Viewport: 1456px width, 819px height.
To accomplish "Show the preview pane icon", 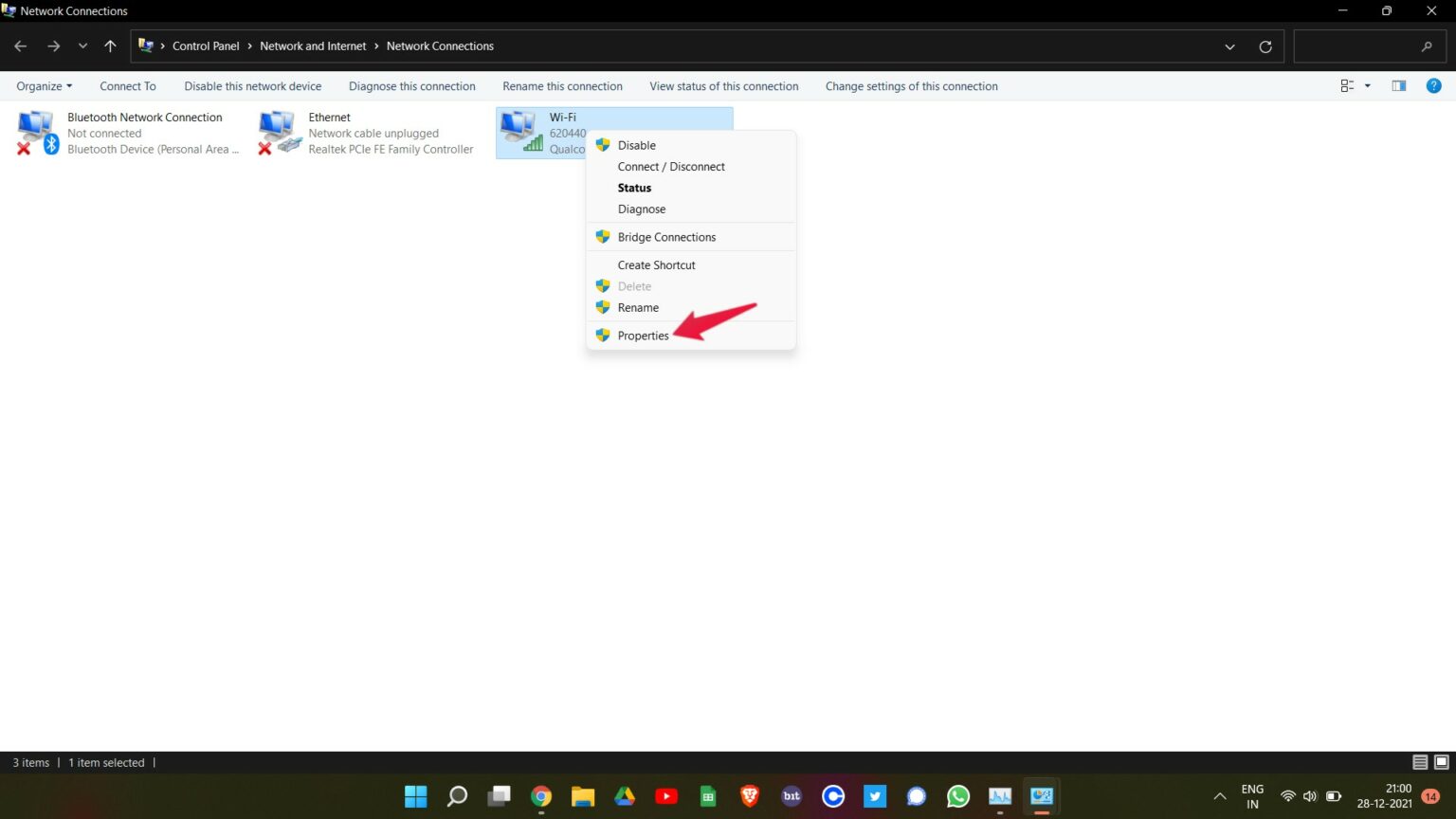I will click(x=1398, y=85).
